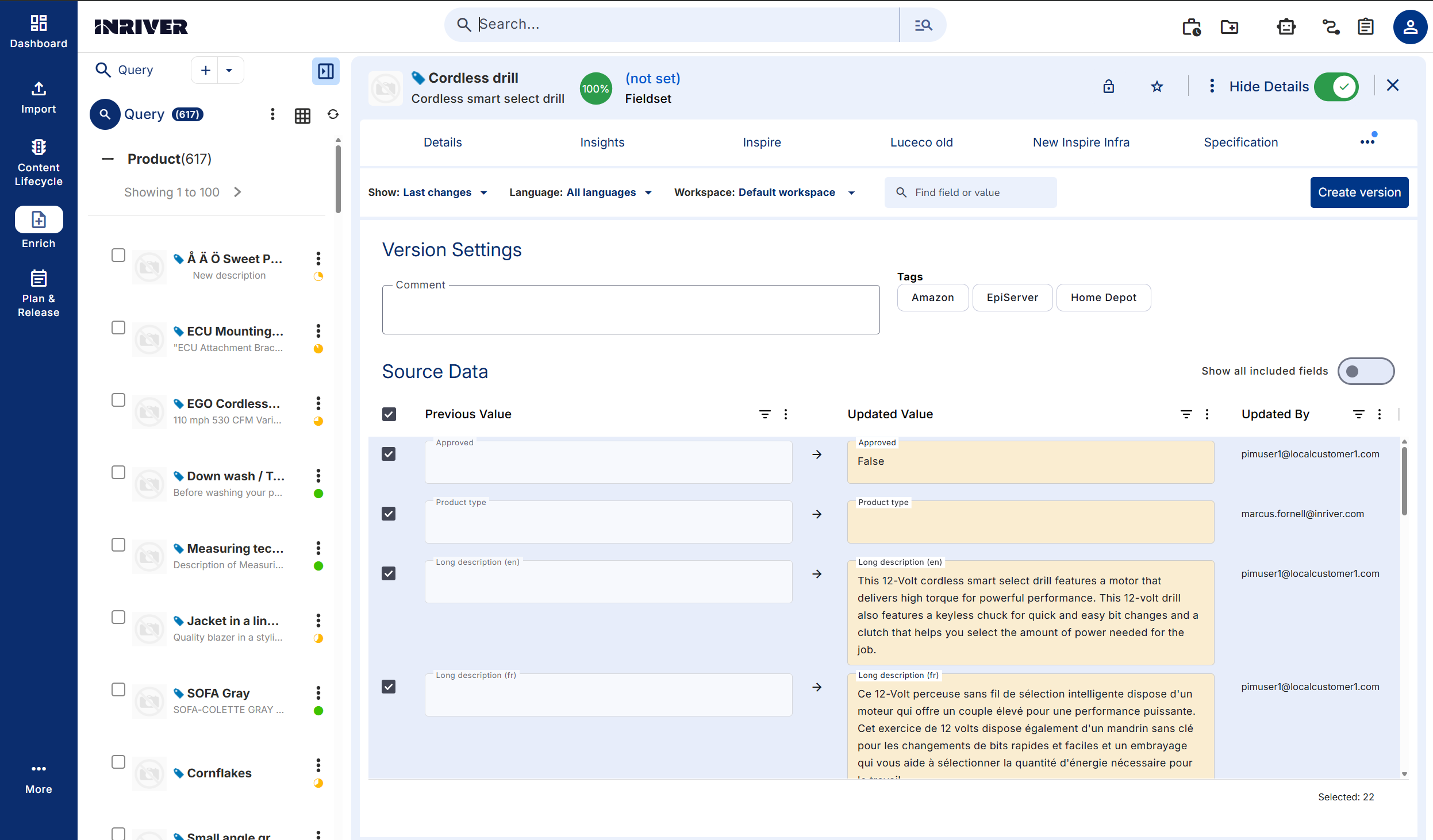Toggle the select-all checkbox in Source Data
Screen dimensions: 1433x840
389,414
